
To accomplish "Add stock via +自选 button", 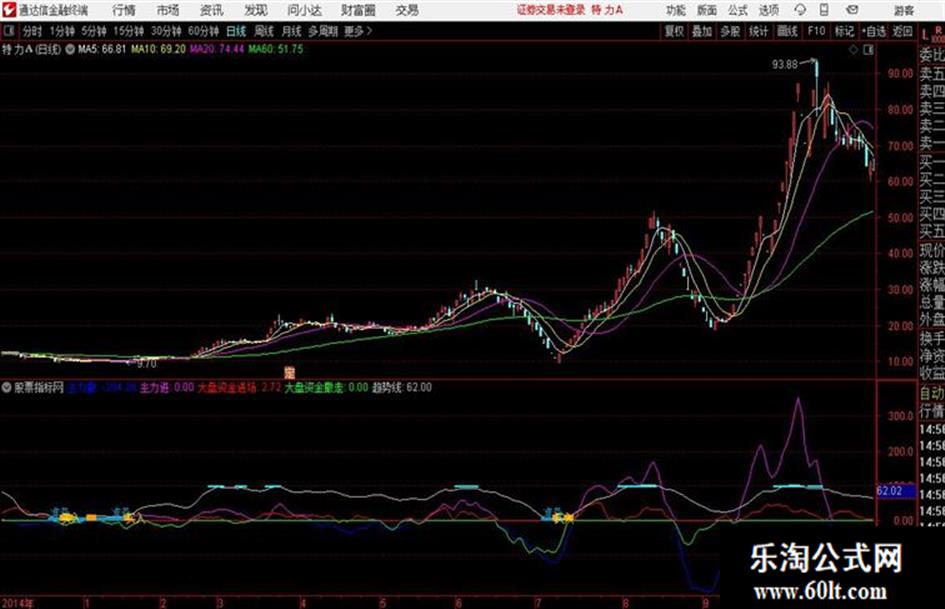I will click(x=873, y=31).
